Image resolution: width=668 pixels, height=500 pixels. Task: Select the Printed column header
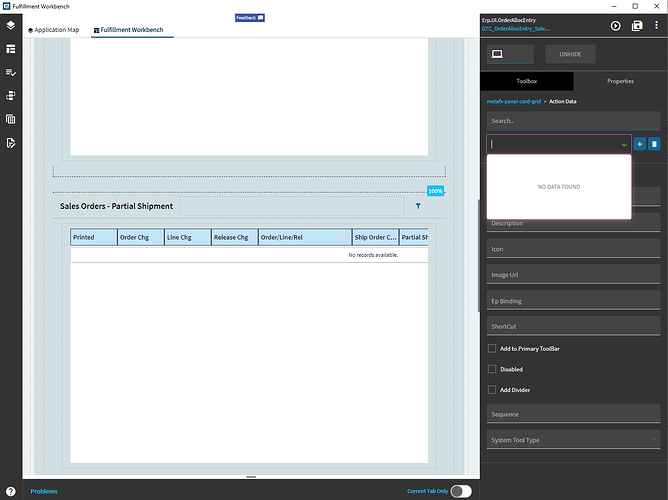click(x=94, y=237)
